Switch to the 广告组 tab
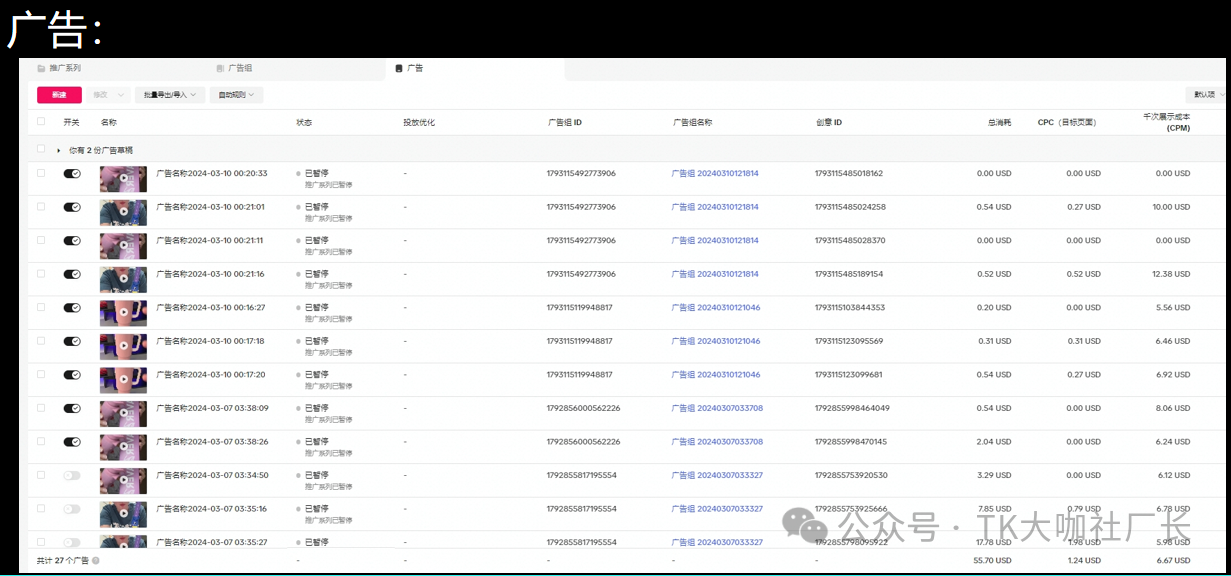The height and width of the screenshot is (576, 1231). 240,69
